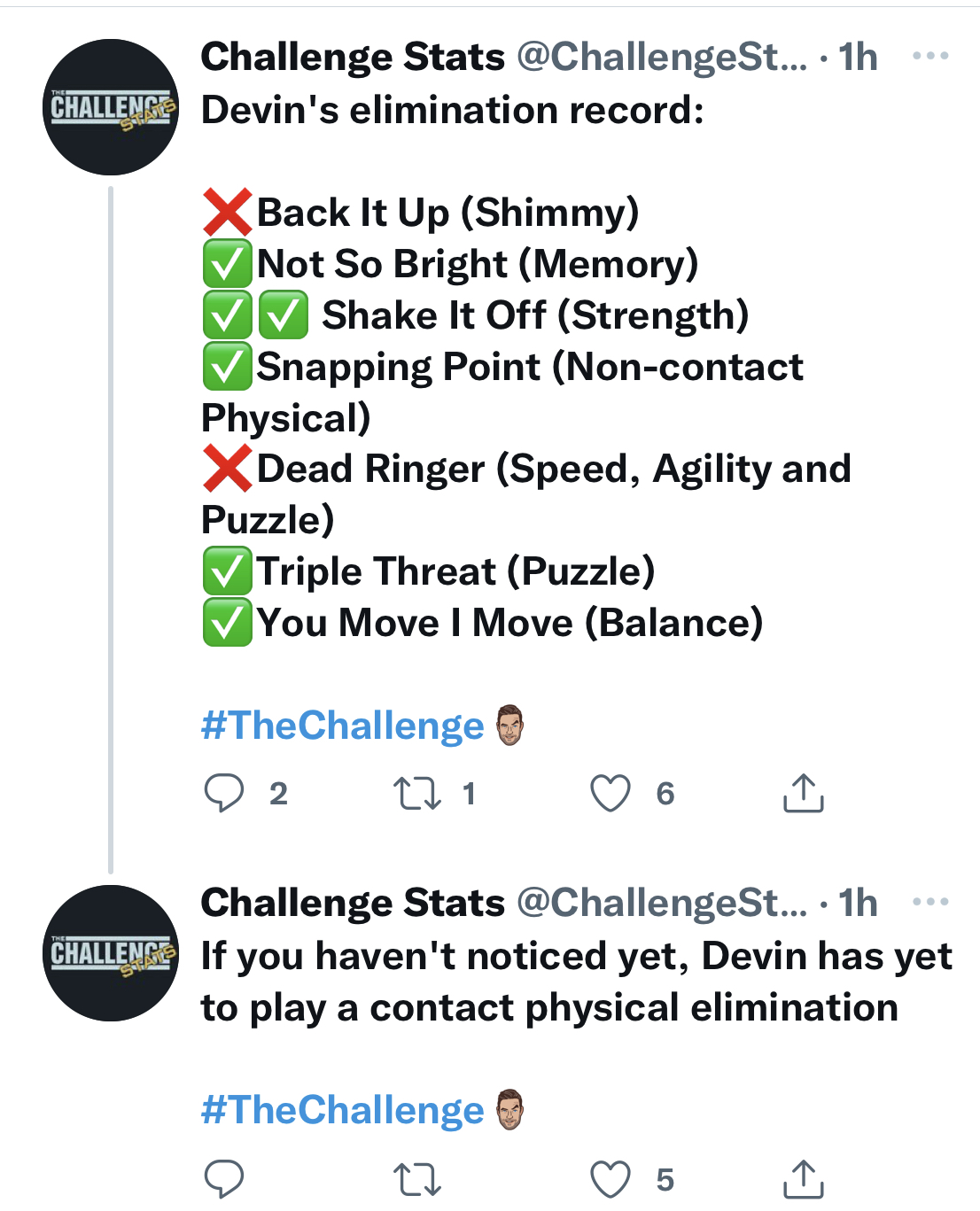Open #TheChallenge hashtag in second tweet
980x1211 pixels.
pyautogui.click(x=342, y=1110)
